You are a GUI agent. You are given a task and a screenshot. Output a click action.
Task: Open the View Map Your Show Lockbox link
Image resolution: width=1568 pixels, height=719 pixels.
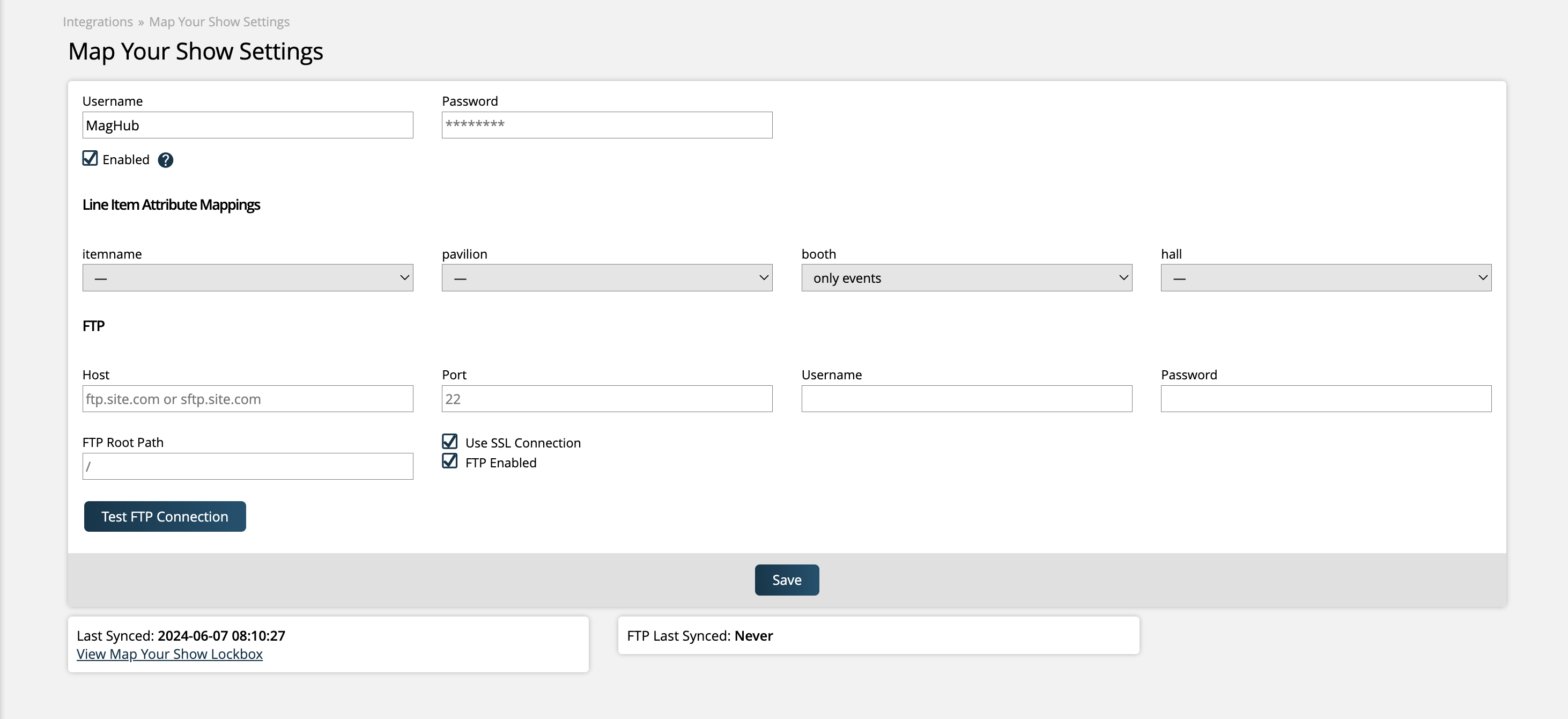pyautogui.click(x=170, y=654)
